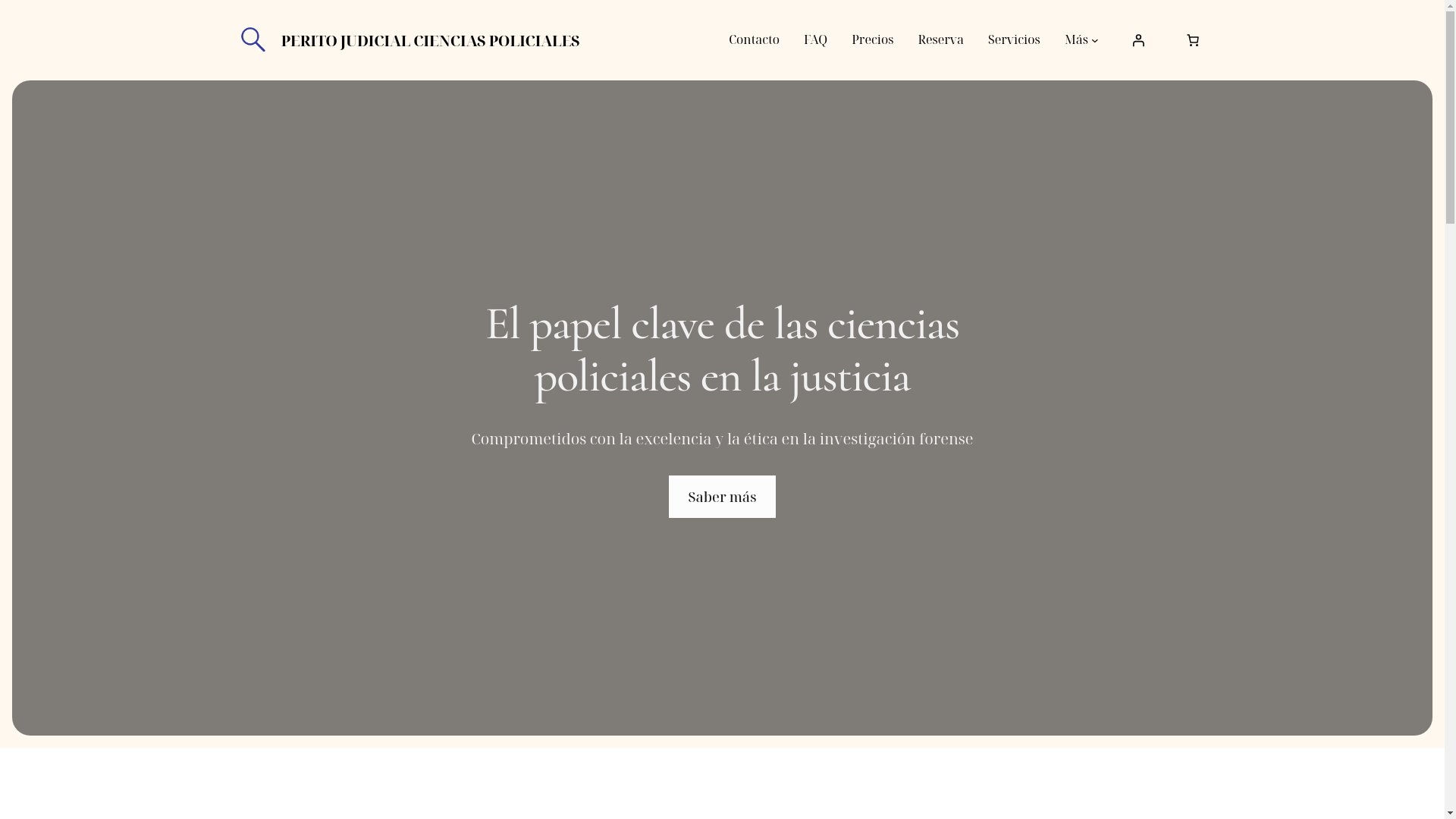Click the scrollbar down arrow

[x=1450, y=813]
